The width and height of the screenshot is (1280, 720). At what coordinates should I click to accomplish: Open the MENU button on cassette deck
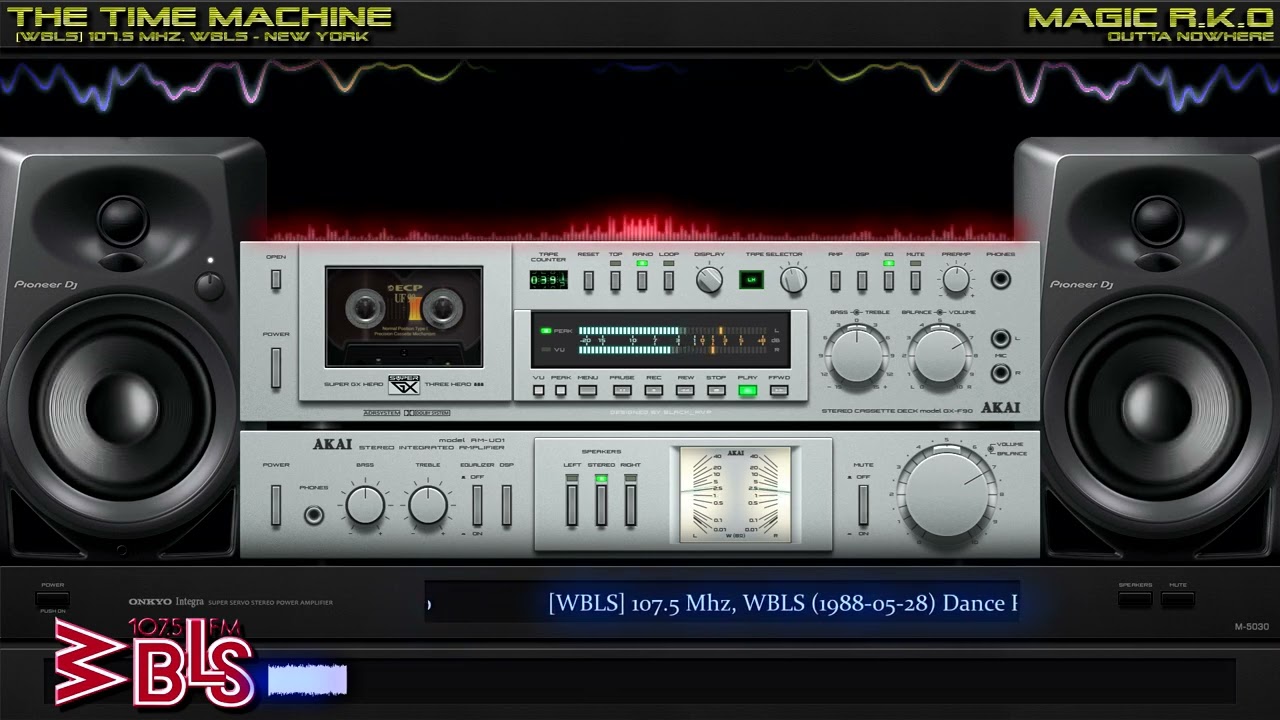[x=588, y=390]
